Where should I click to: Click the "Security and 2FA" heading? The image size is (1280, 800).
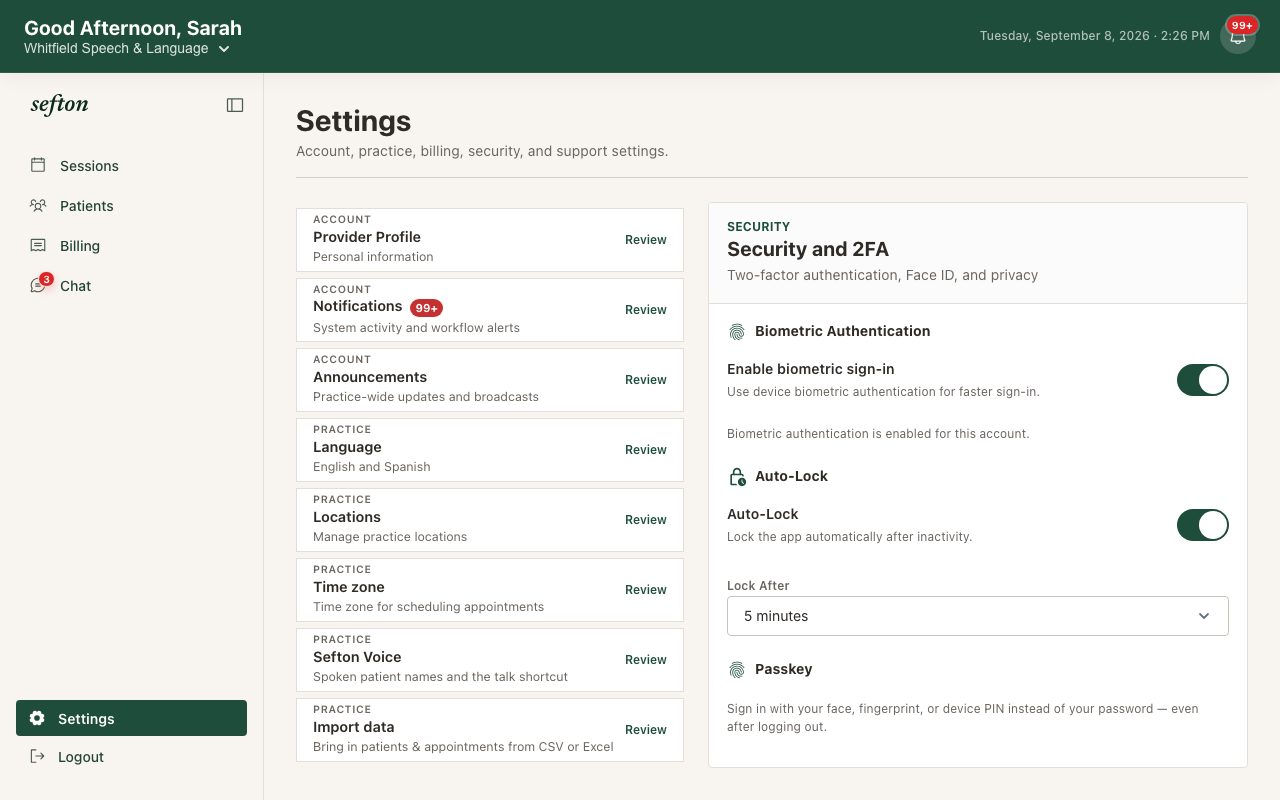808,249
